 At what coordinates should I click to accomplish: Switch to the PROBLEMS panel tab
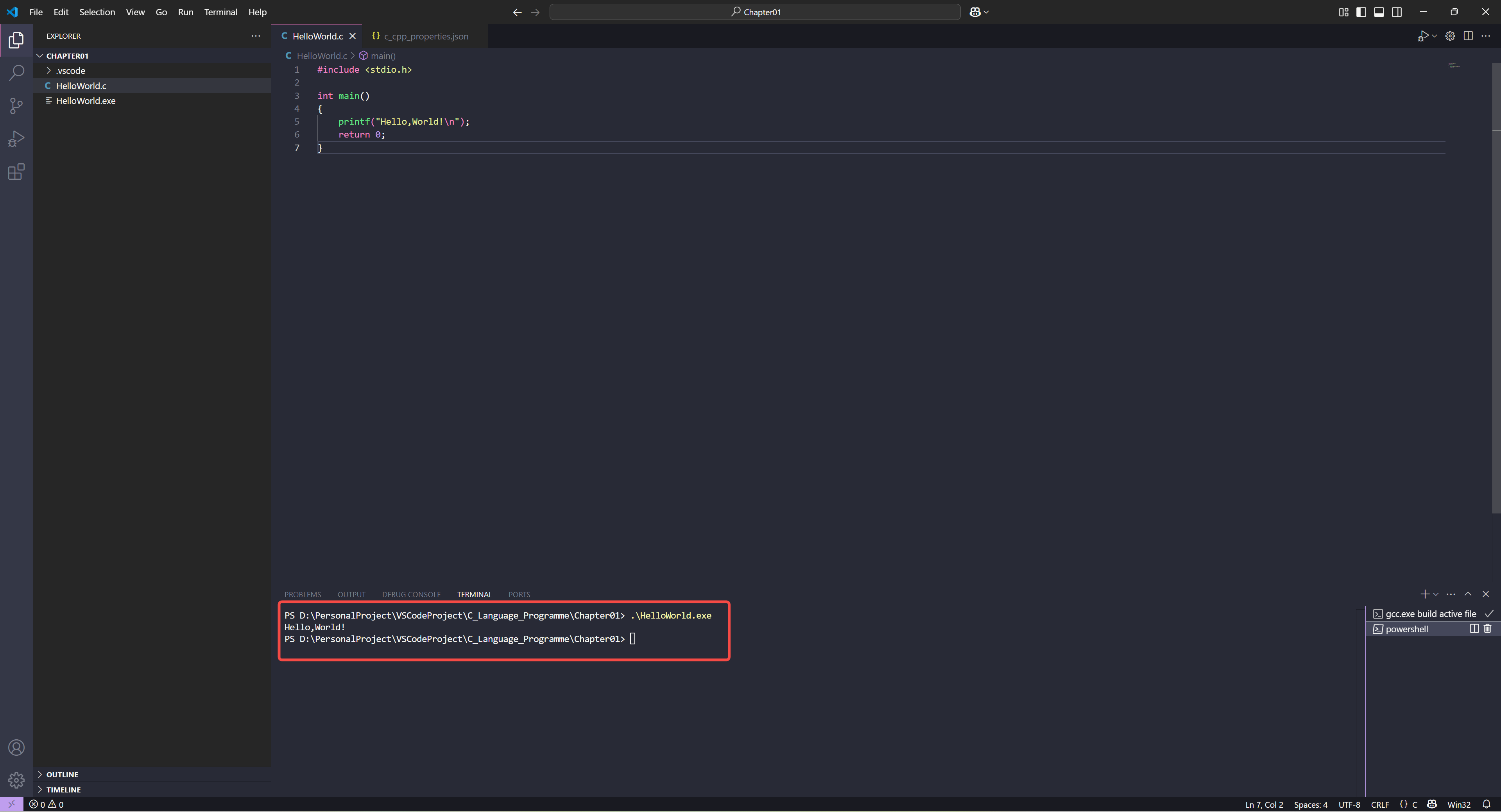pos(303,594)
